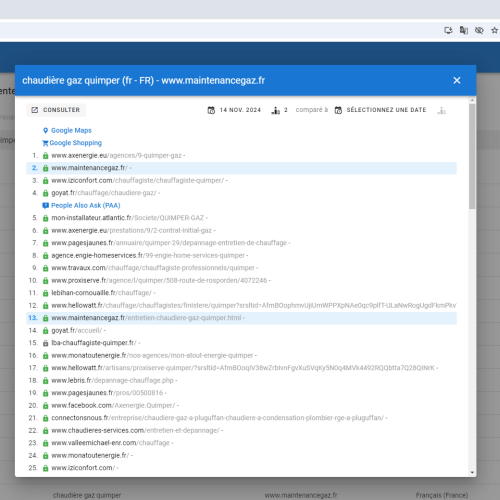Open the www.maintenancegaz.fr/ result link
500x500 pixels.
click(89, 168)
